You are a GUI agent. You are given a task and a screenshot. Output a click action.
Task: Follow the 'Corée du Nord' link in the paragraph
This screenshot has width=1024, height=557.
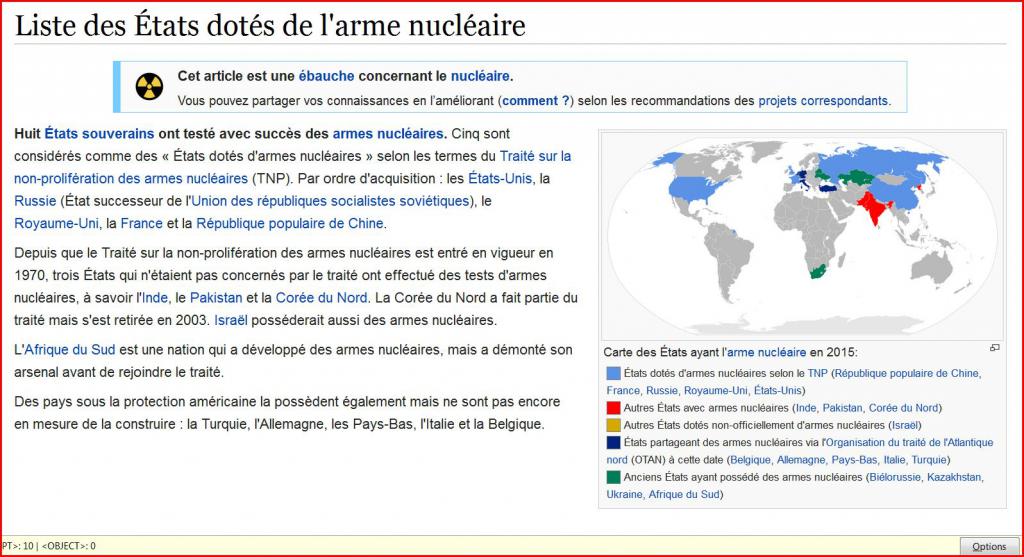pyautogui.click(x=321, y=298)
